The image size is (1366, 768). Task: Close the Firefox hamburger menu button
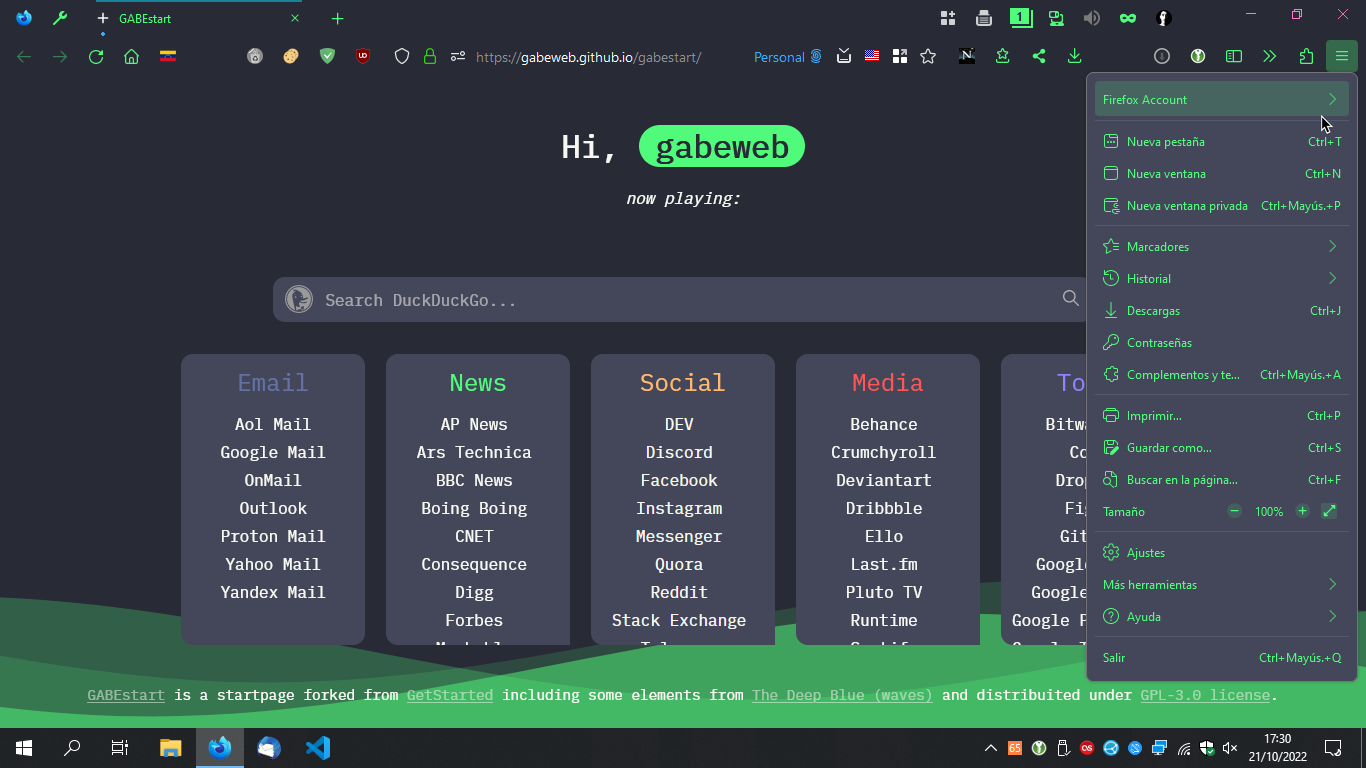coord(1342,57)
